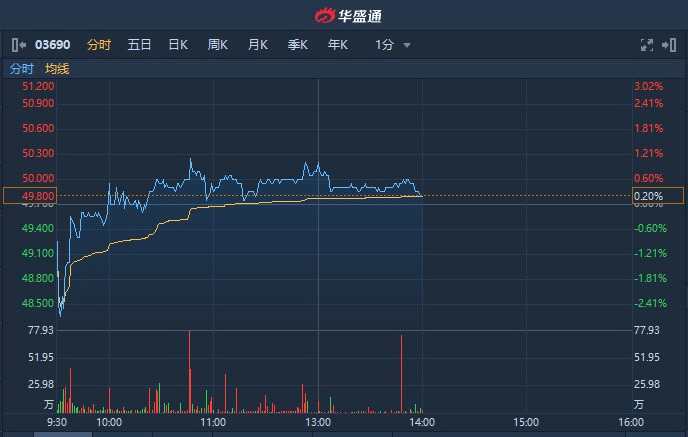Click the 华盛通 logo icon
Viewport: 688px width, 437px height.
[325, 16]
